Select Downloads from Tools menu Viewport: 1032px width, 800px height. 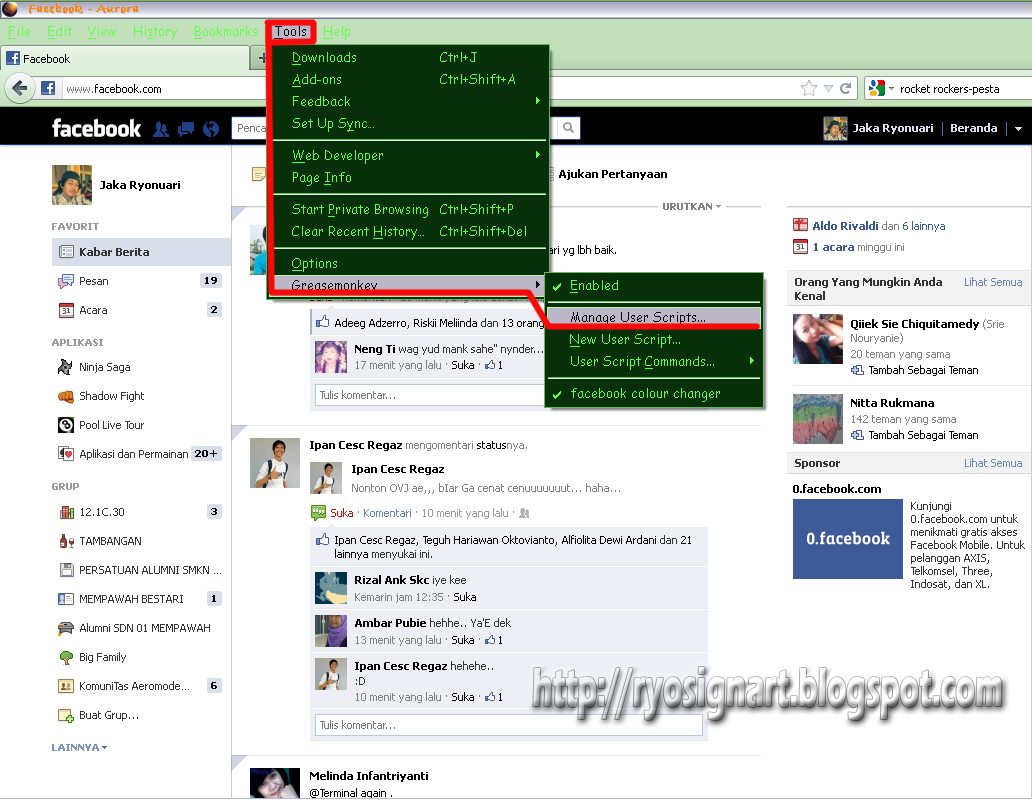[x=409, y=58]
